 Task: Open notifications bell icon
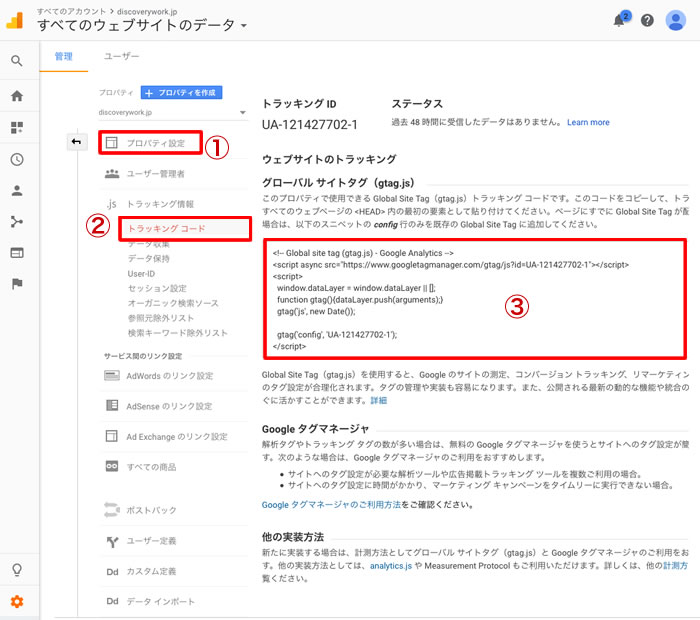coord(620,21)
